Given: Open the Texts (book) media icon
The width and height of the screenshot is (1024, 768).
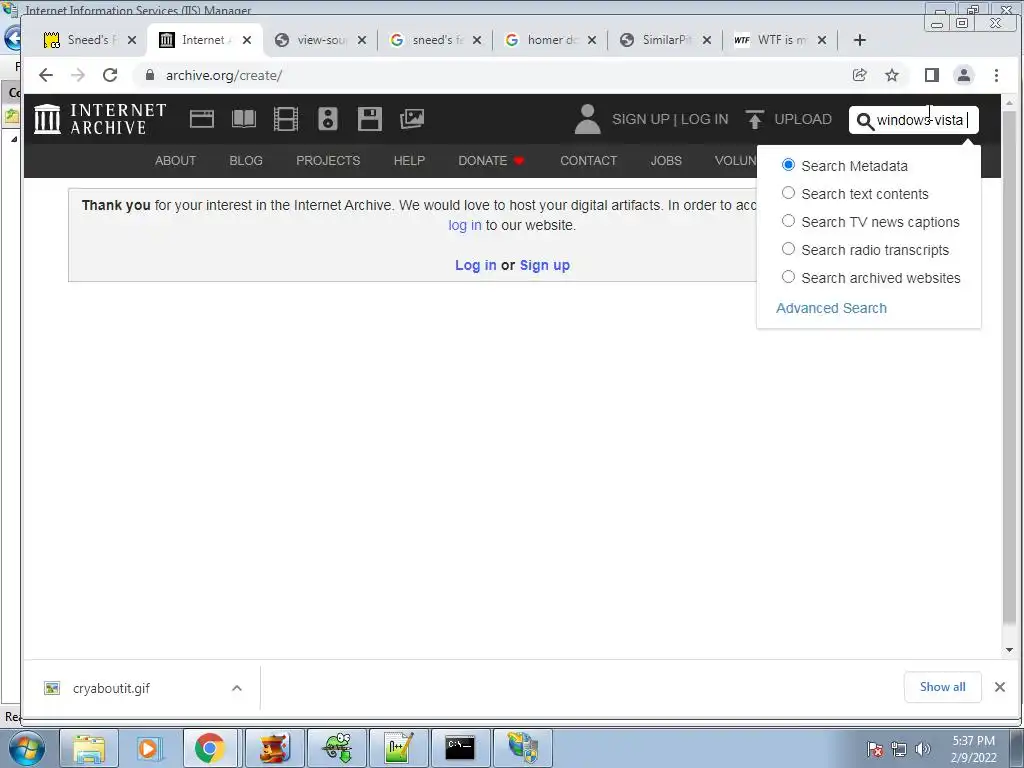Looking at the screenshot, I should tap(244, 119).
